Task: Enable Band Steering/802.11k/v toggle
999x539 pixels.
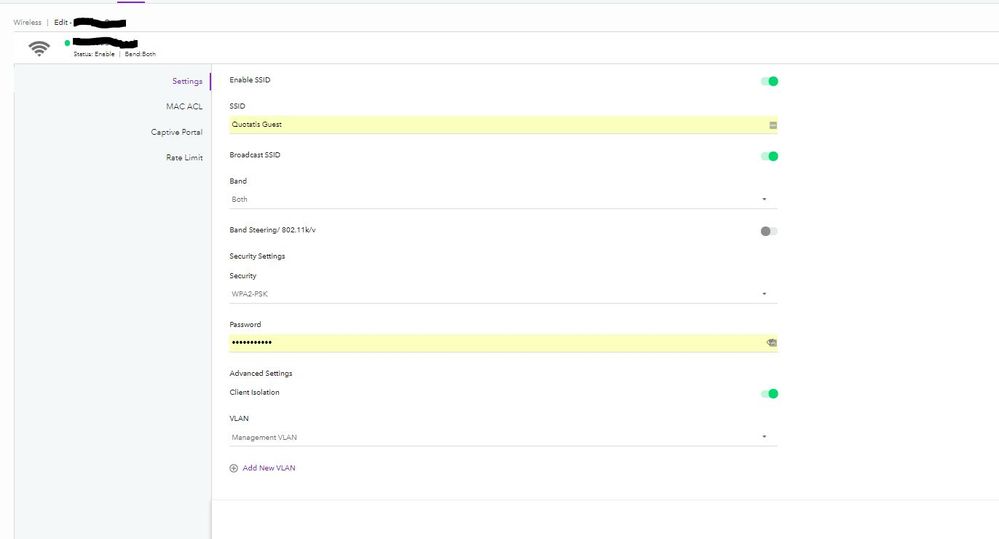Action: [x=768, y=231]
